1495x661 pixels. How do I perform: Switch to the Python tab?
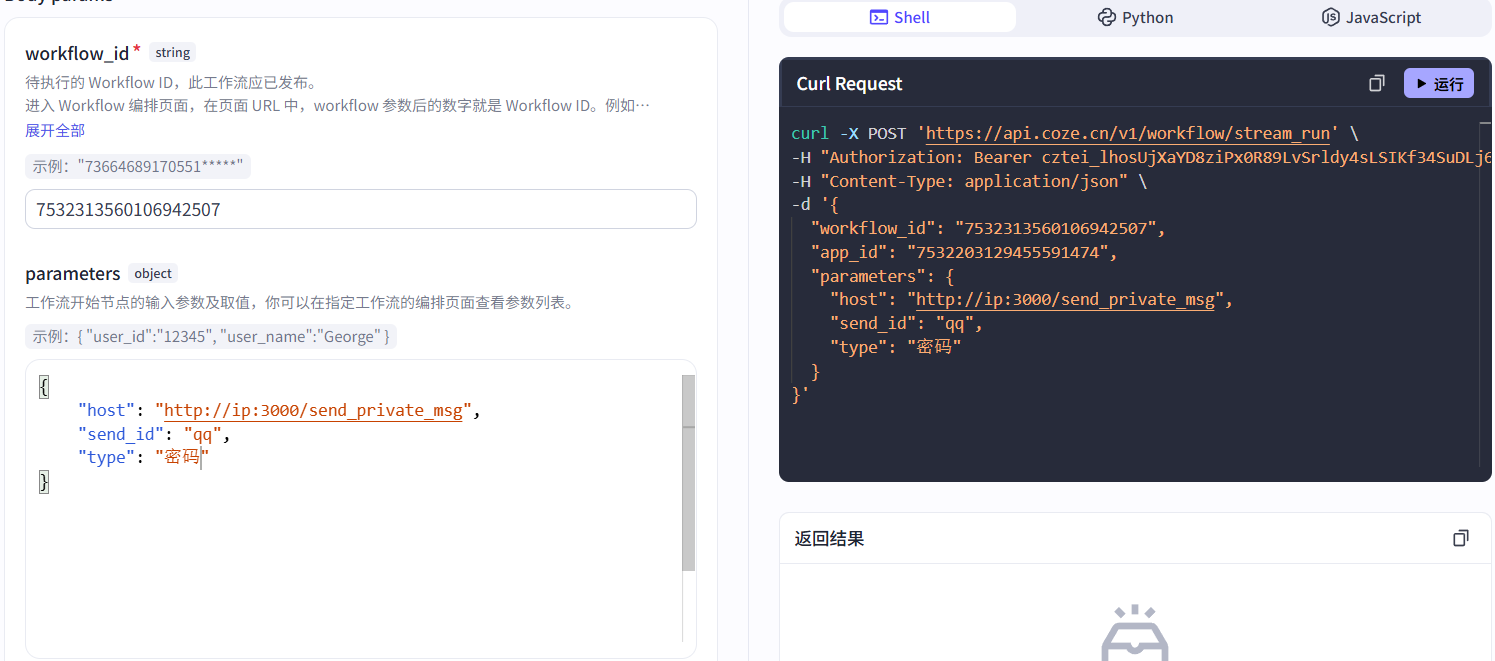point(1135,17)
